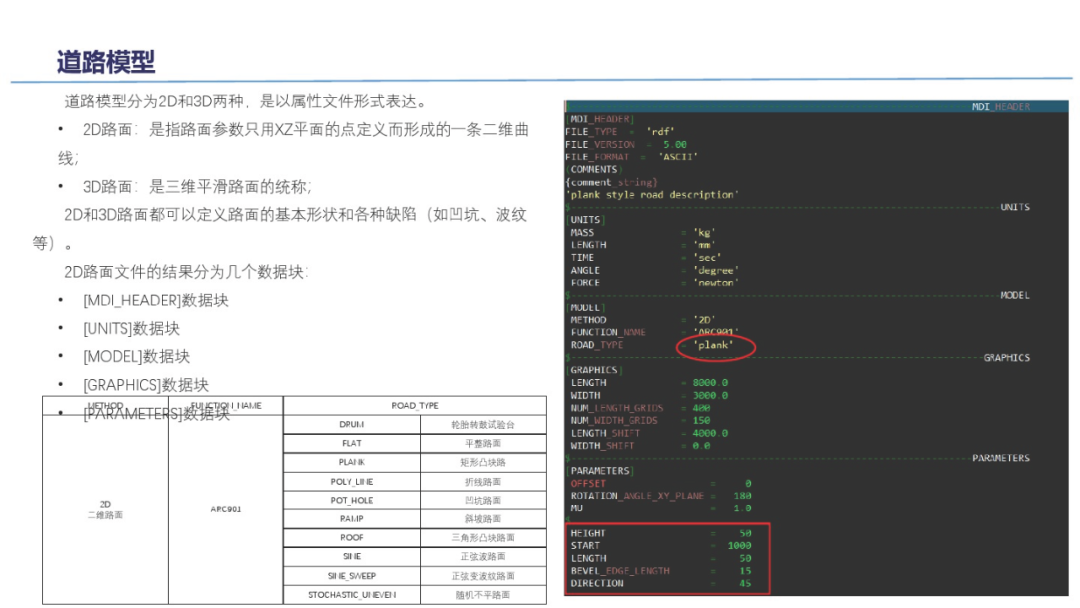Select the SINE_SWEEP table cell
The image size is (1080, 608).
[x=351, y=576]
